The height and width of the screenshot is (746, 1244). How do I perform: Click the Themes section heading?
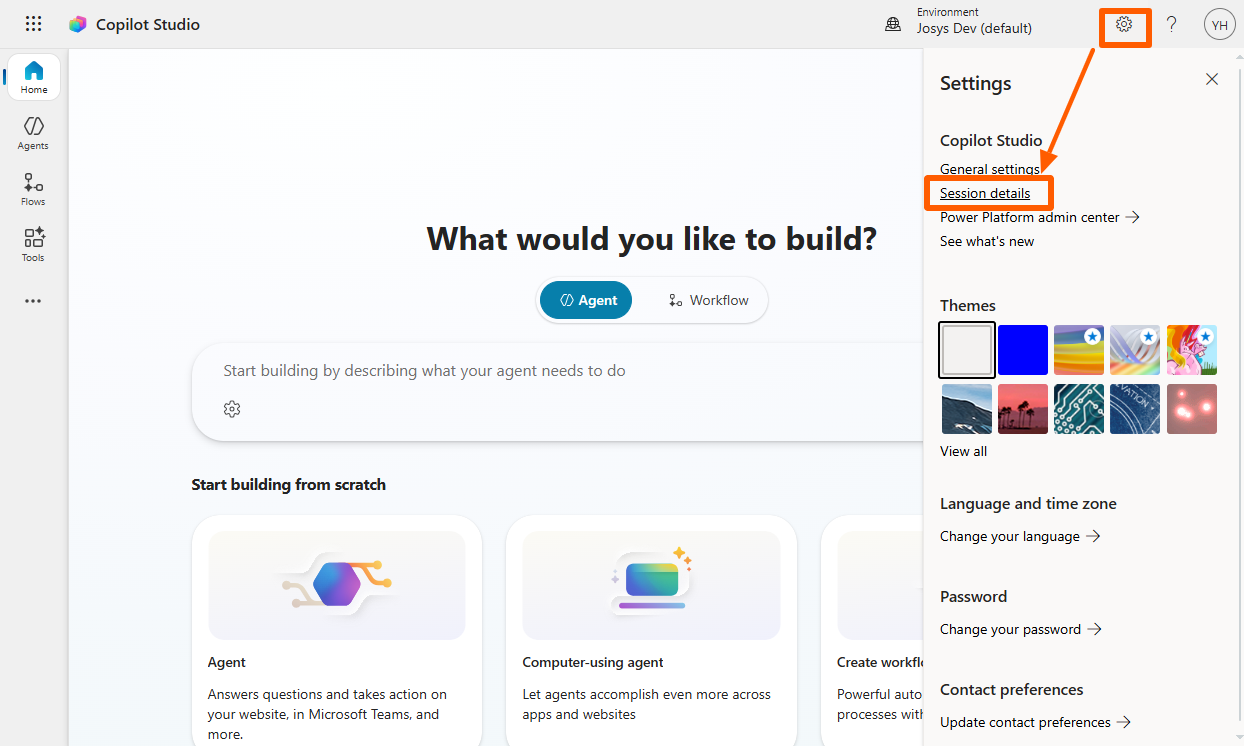pos(968,306)
